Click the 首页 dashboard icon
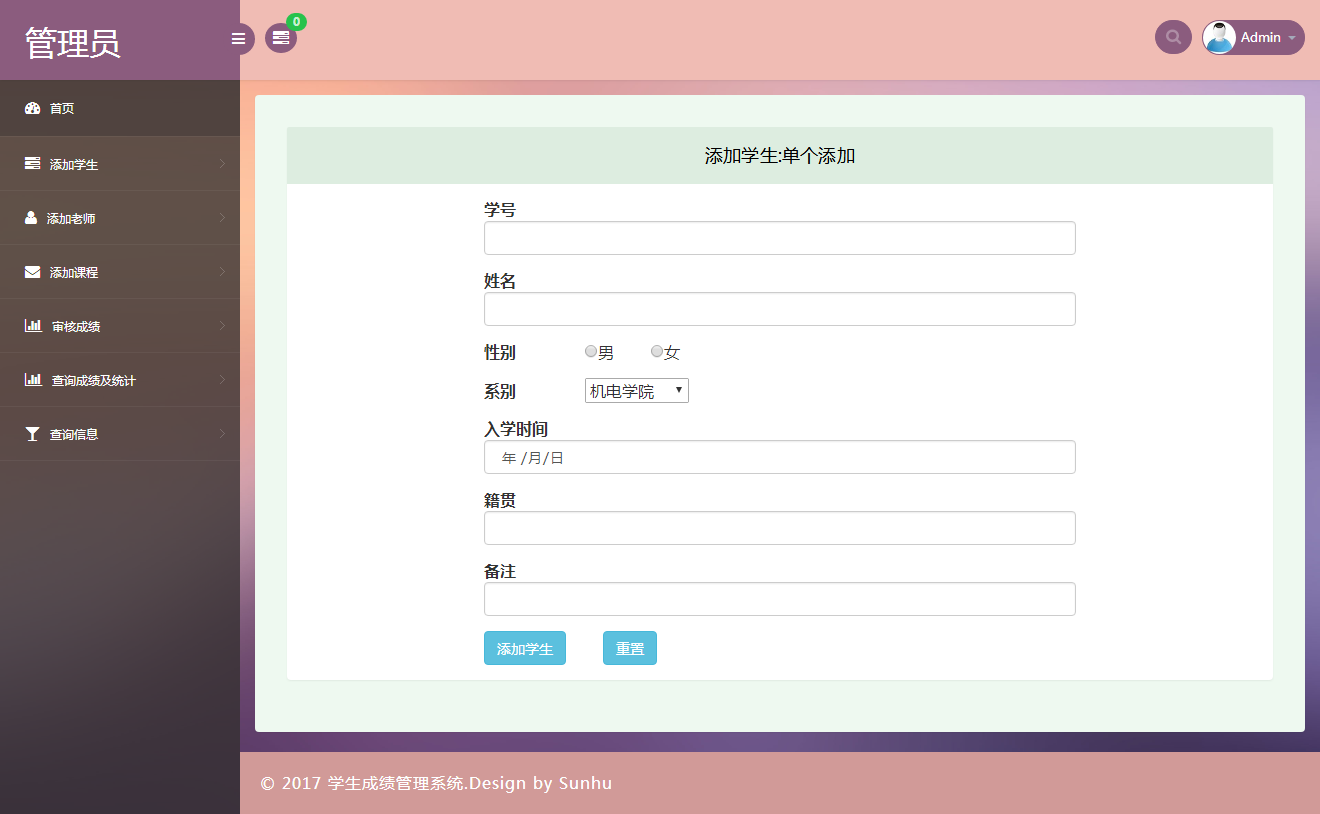The height and width of the screenshot is (814, 1320). point(32,108)
